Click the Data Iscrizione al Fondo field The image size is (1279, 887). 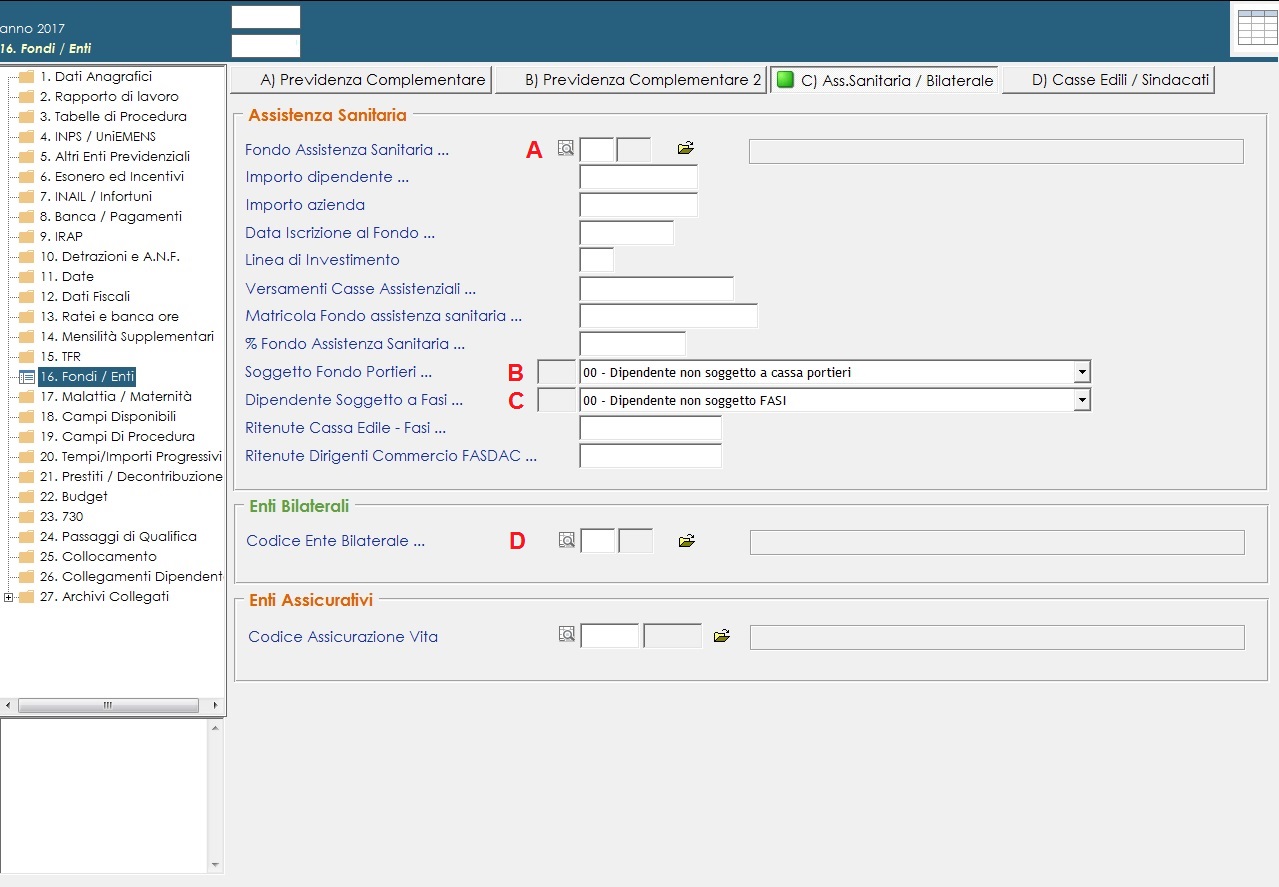626,233
